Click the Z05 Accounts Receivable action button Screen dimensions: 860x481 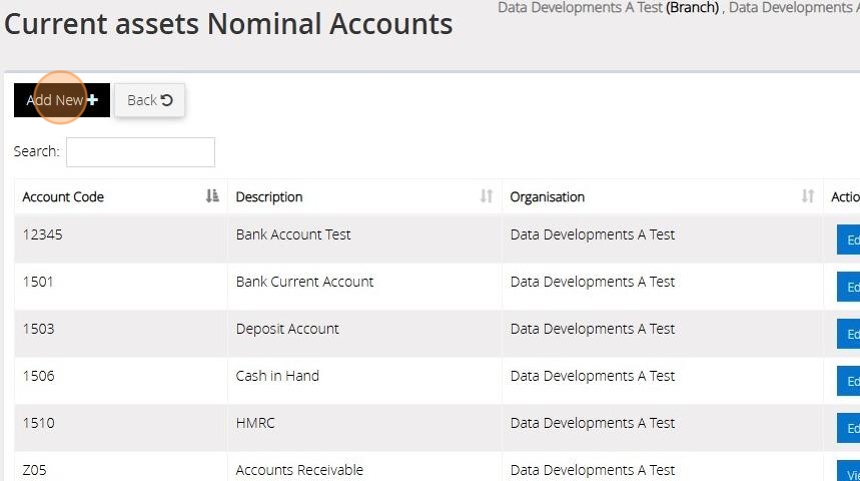pos(849,473)
